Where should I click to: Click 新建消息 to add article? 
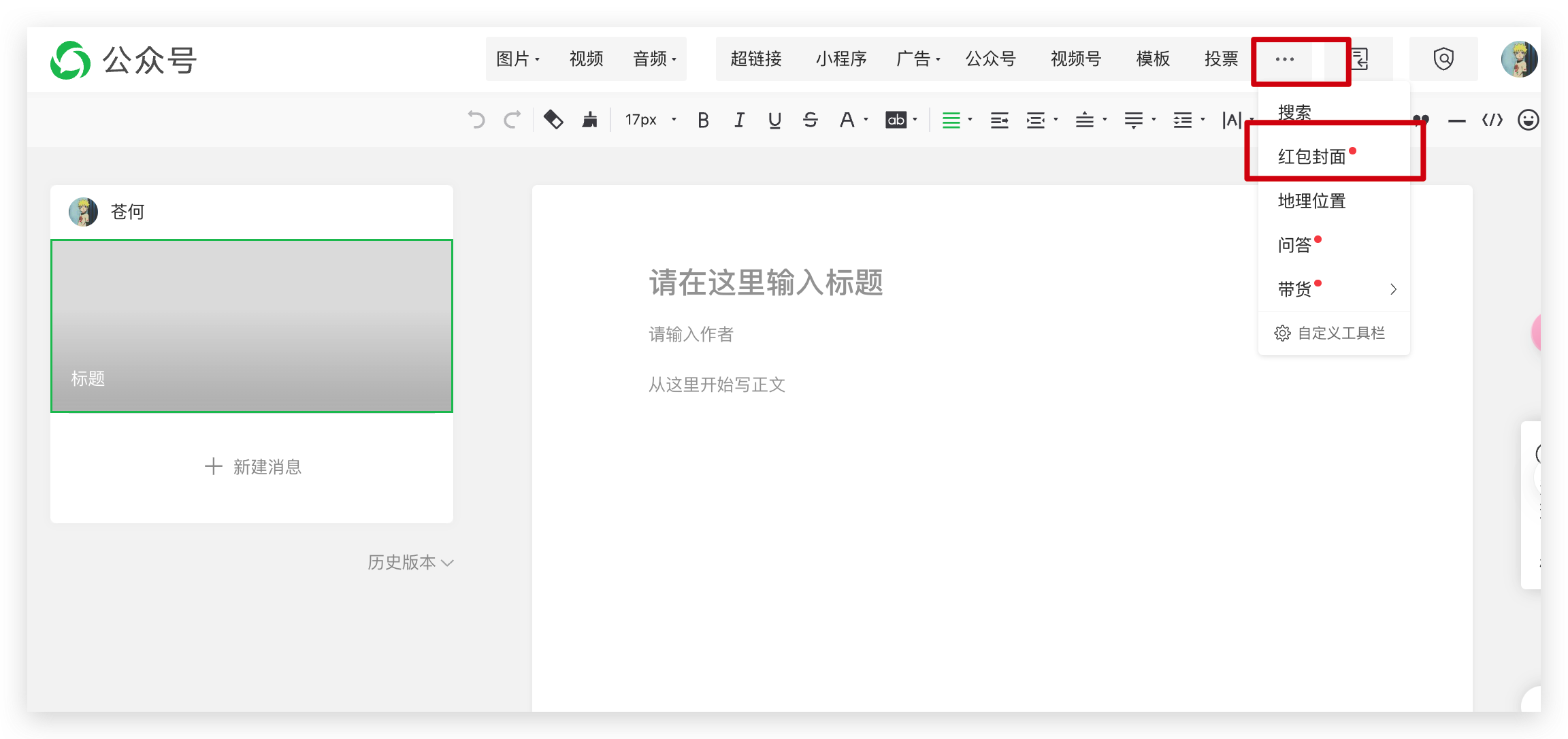[x=252, y=467]
